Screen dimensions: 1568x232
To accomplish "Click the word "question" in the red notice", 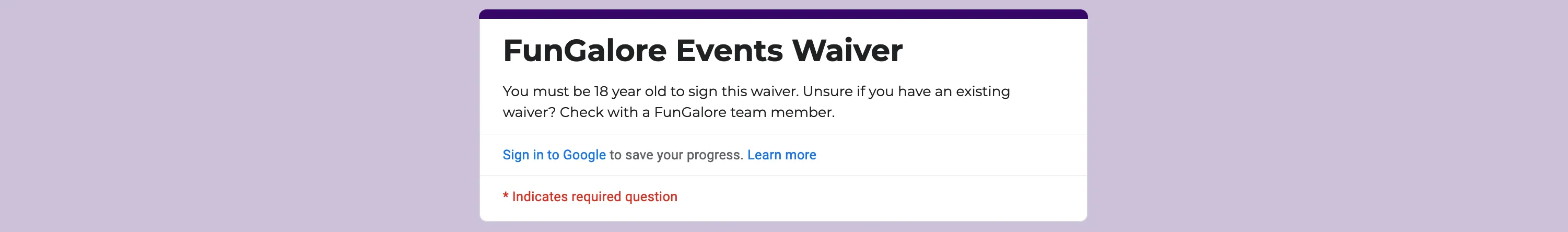I will (x=651, y=198).
